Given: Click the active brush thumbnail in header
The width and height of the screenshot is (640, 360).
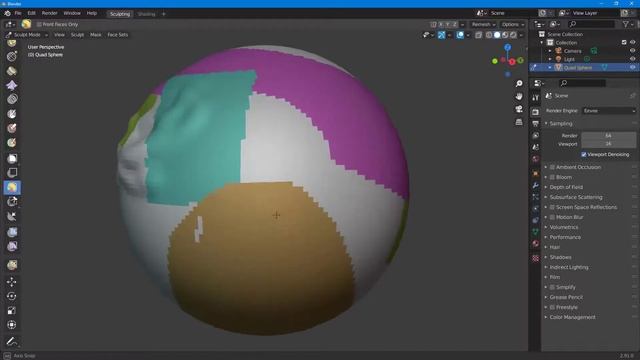Looking at the screenshot, I should [26, 24].
